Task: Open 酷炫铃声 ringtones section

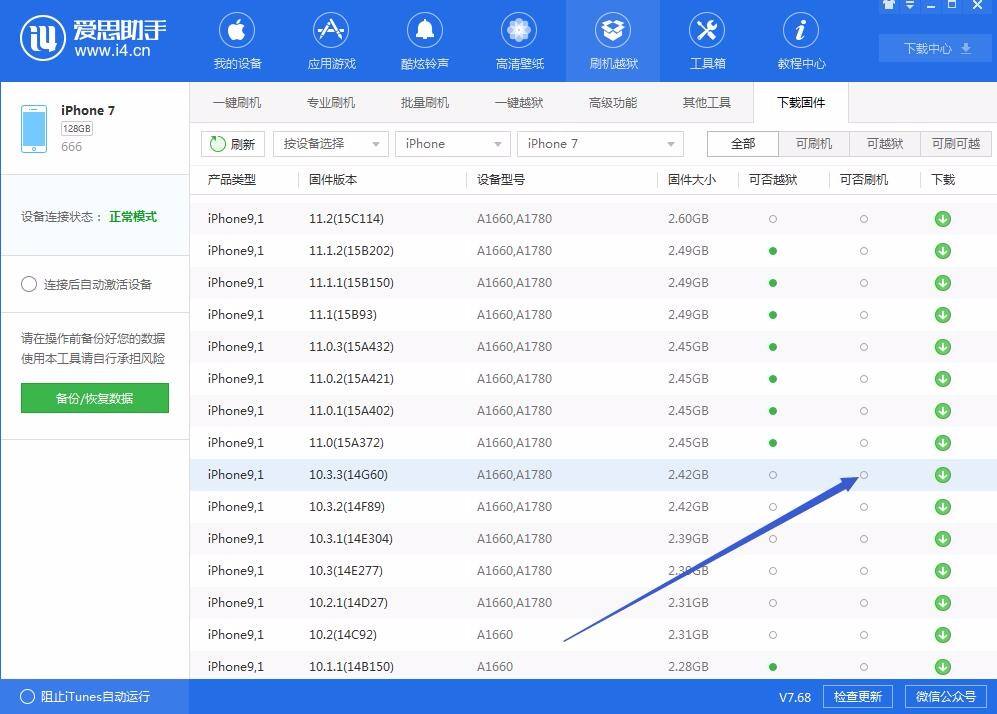Action: [425, 41]
